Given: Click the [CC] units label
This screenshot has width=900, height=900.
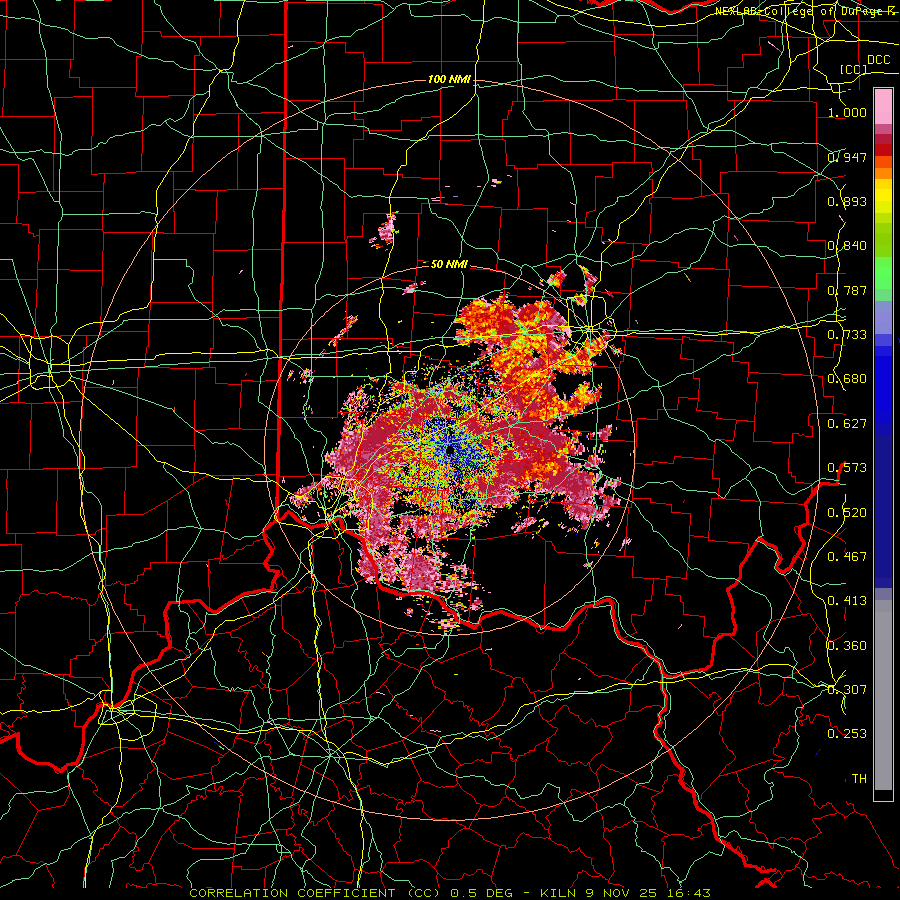Looking at the screenshot, I should coord(854,69).
